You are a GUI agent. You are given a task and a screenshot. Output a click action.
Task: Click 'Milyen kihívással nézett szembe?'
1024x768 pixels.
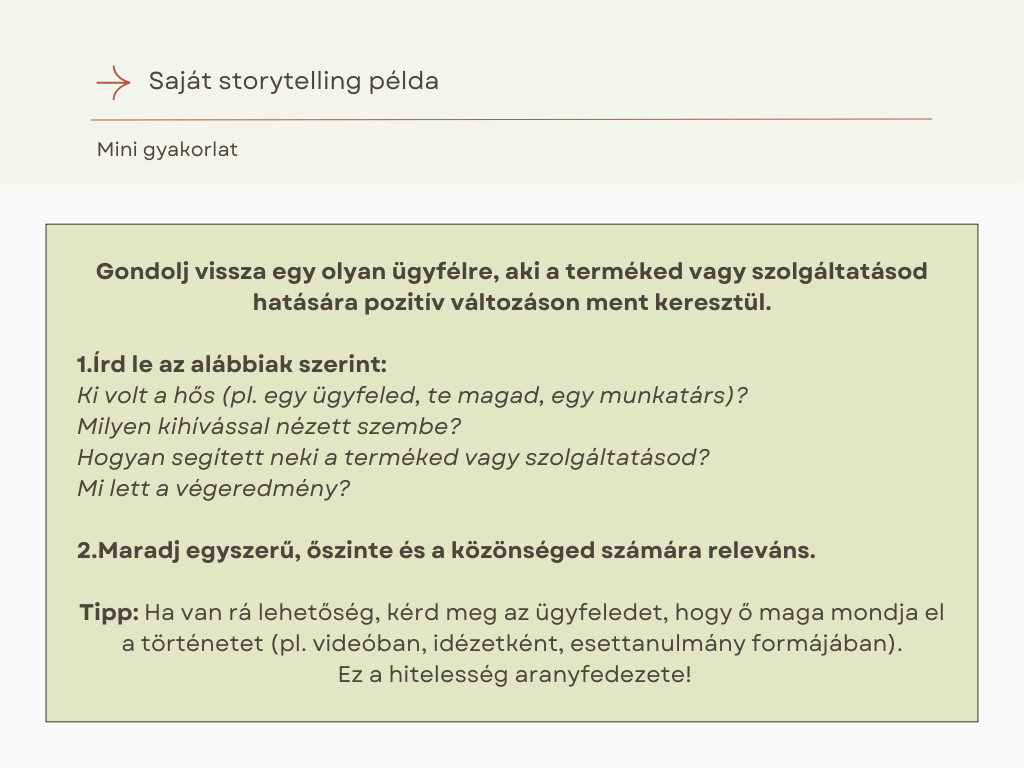268,426
